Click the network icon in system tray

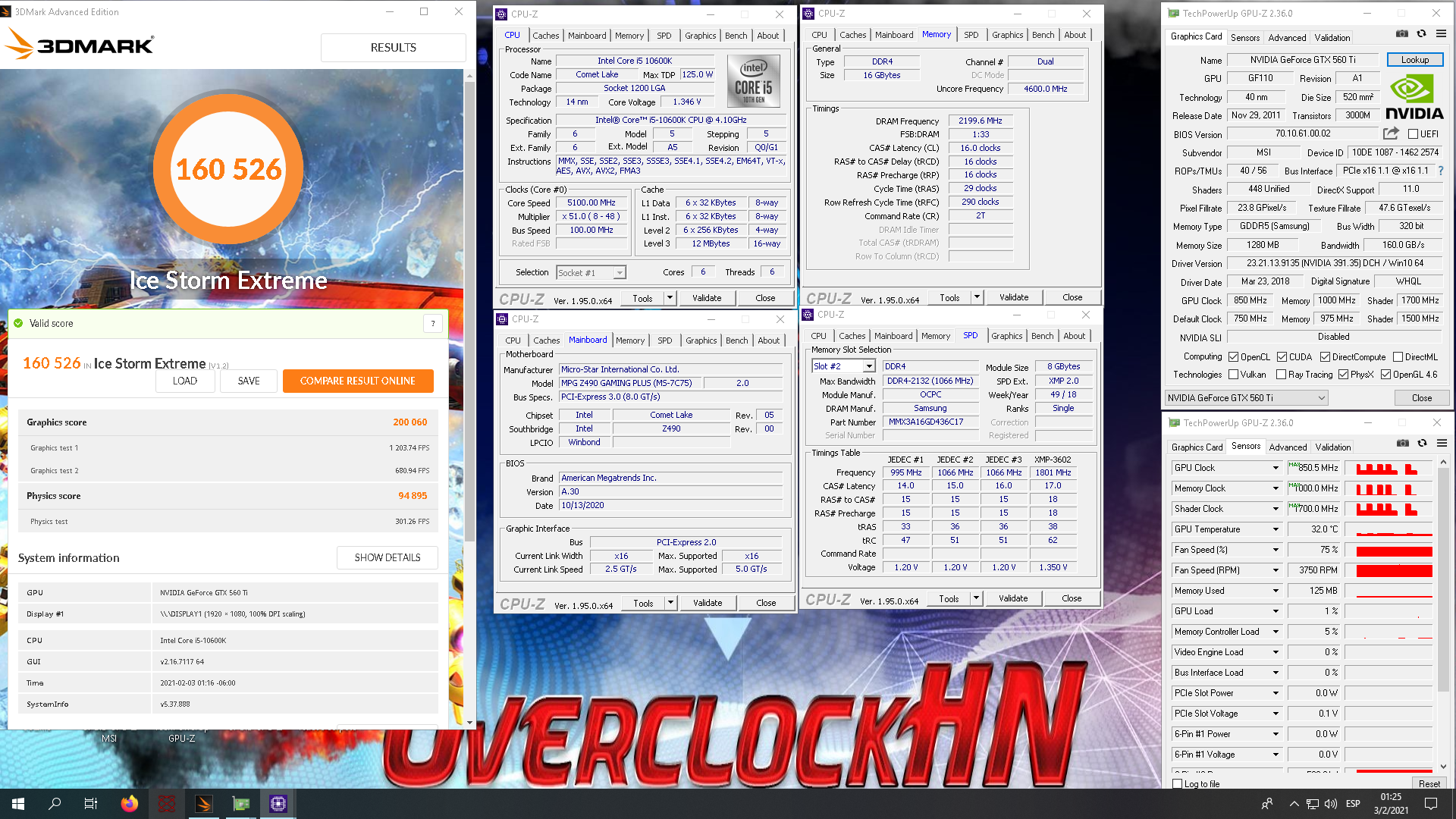[1313, 804]
